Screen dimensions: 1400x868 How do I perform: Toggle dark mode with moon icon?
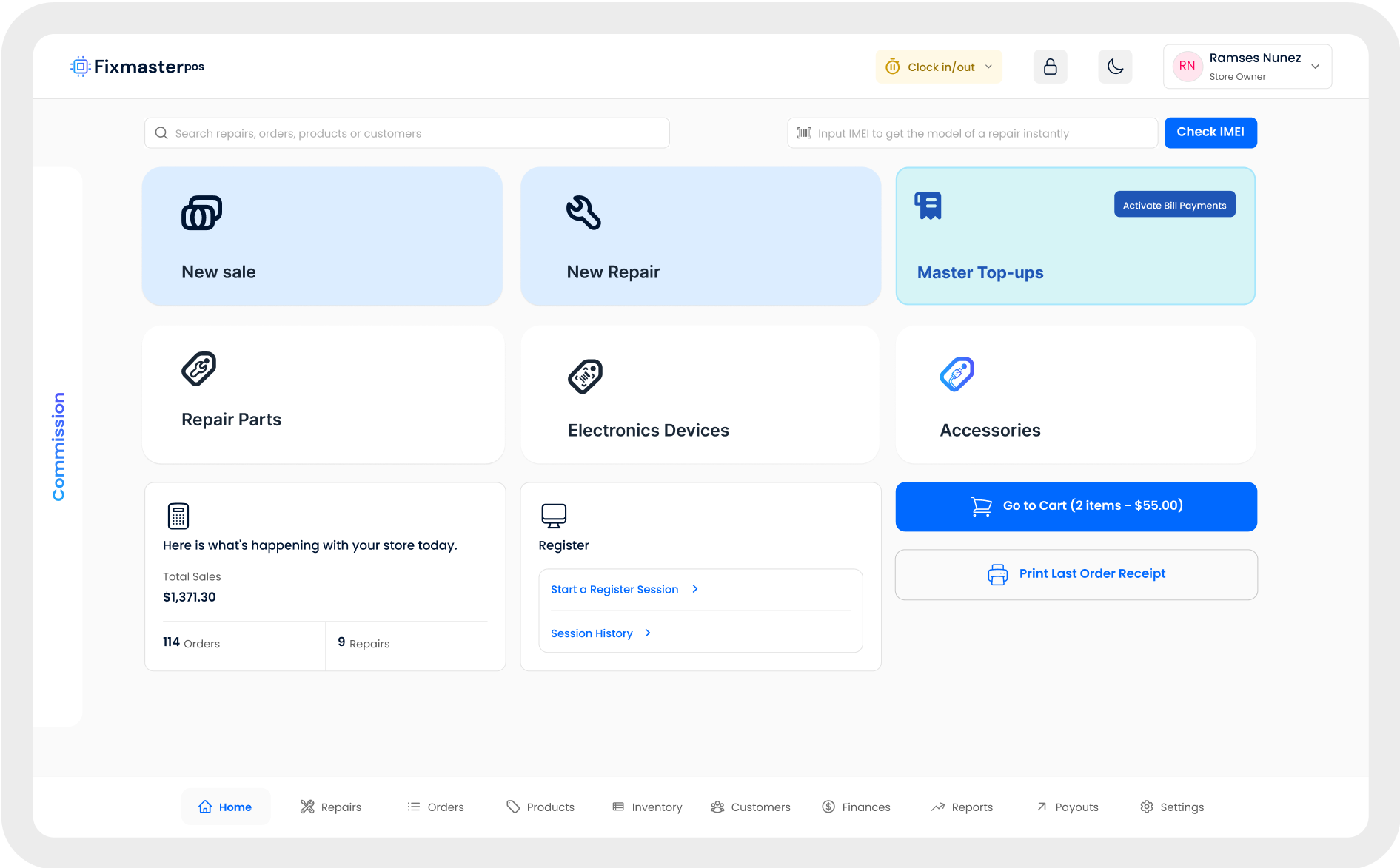point(1115,67)
